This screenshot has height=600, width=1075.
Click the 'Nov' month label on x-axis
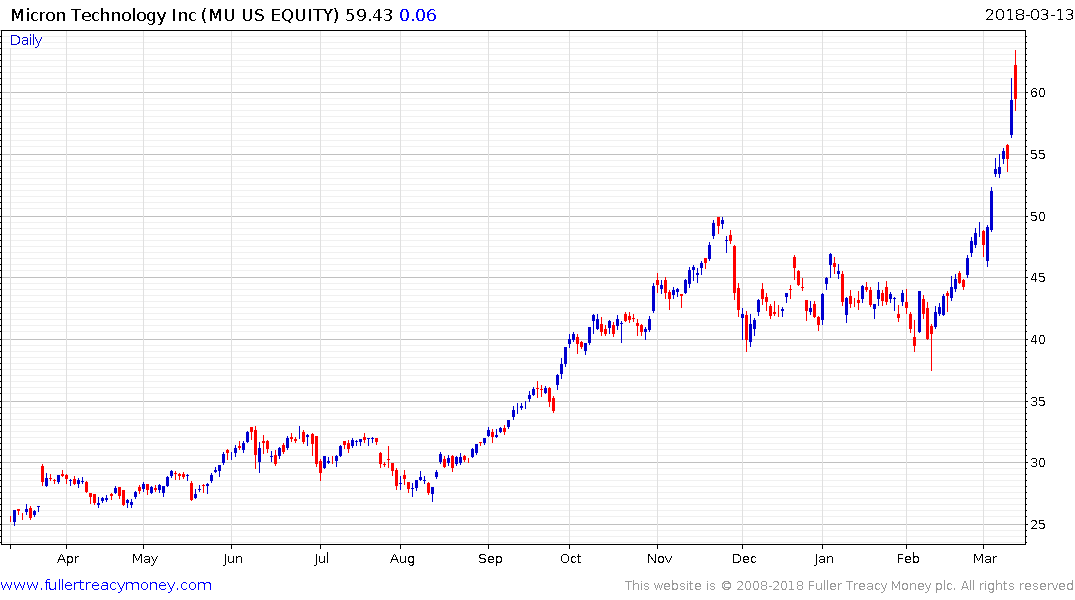(660, 558)
